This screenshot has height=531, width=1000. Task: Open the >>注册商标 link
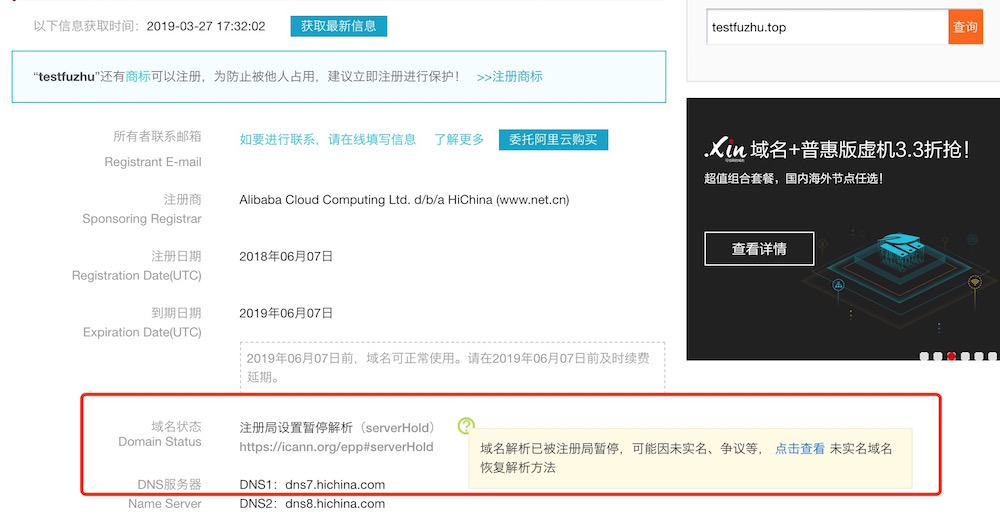click(x=509, y=77)
